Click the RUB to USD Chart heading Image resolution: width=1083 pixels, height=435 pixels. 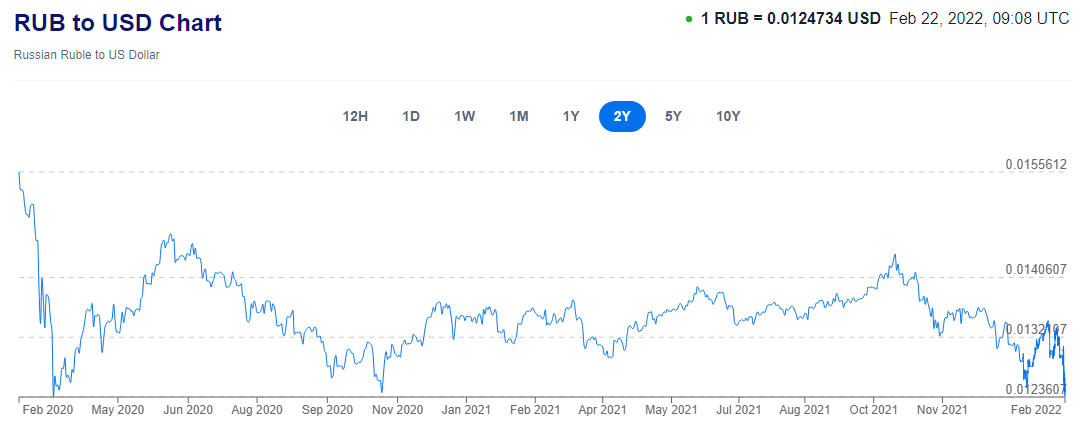(118, 23)
